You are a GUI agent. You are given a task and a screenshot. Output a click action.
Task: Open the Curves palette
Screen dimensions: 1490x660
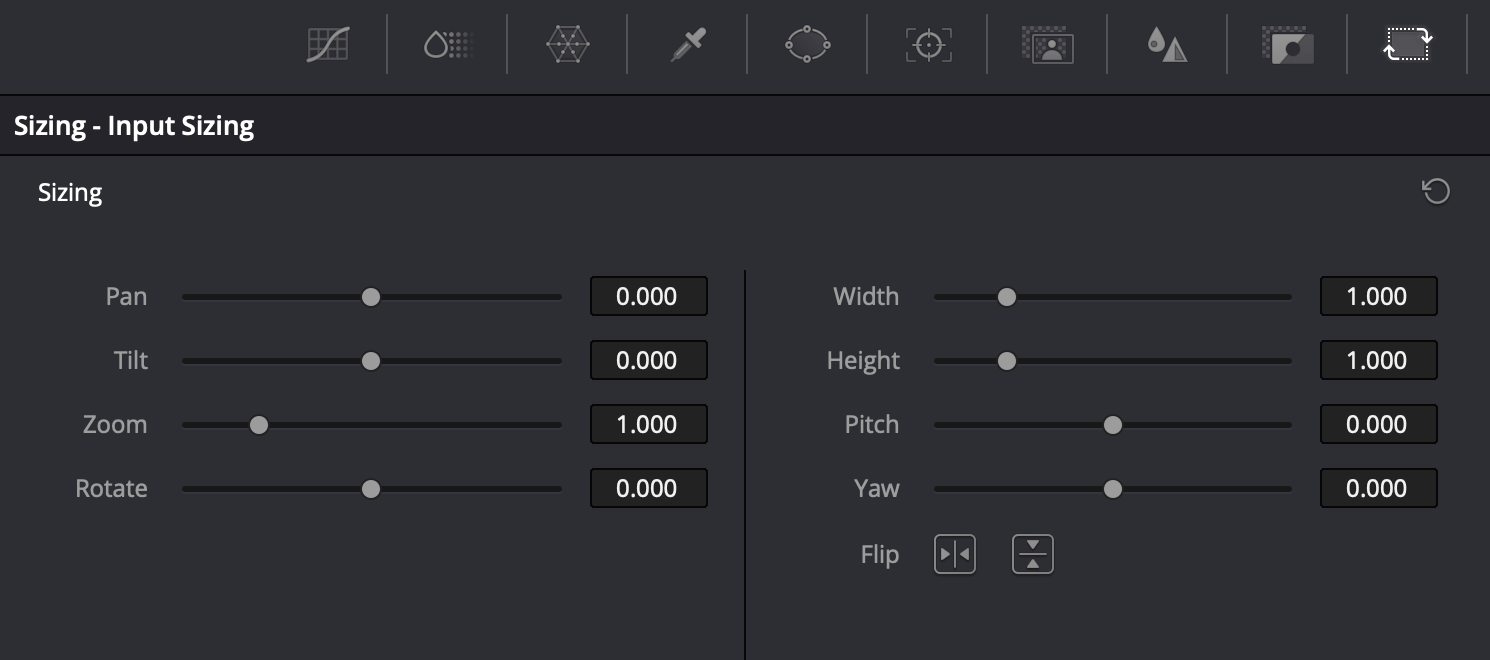(328, 44)
